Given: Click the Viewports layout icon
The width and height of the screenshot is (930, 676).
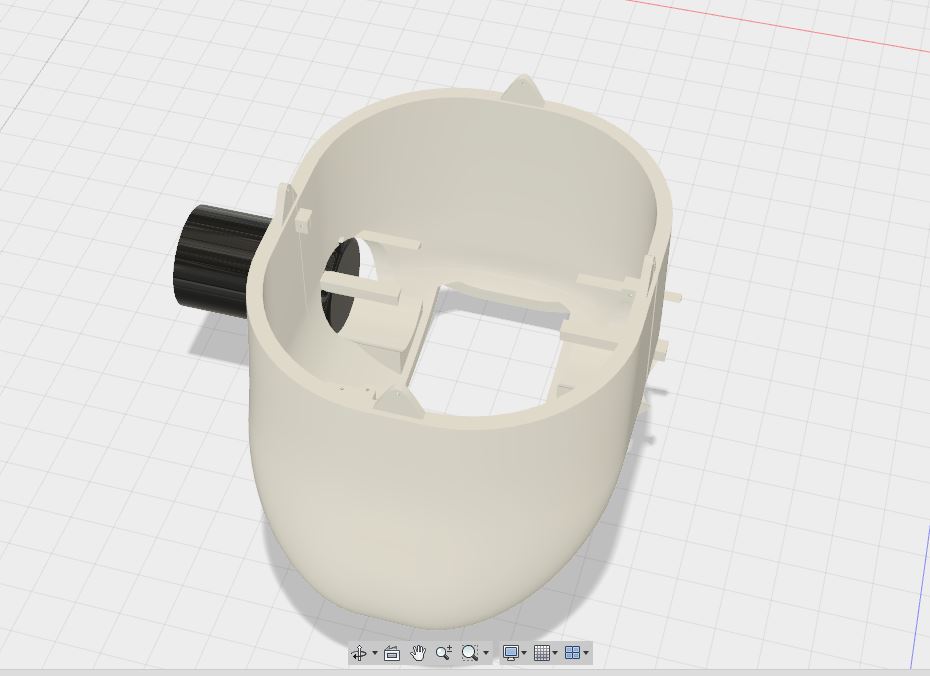Looking at the screenshot, I should (572, 653).
